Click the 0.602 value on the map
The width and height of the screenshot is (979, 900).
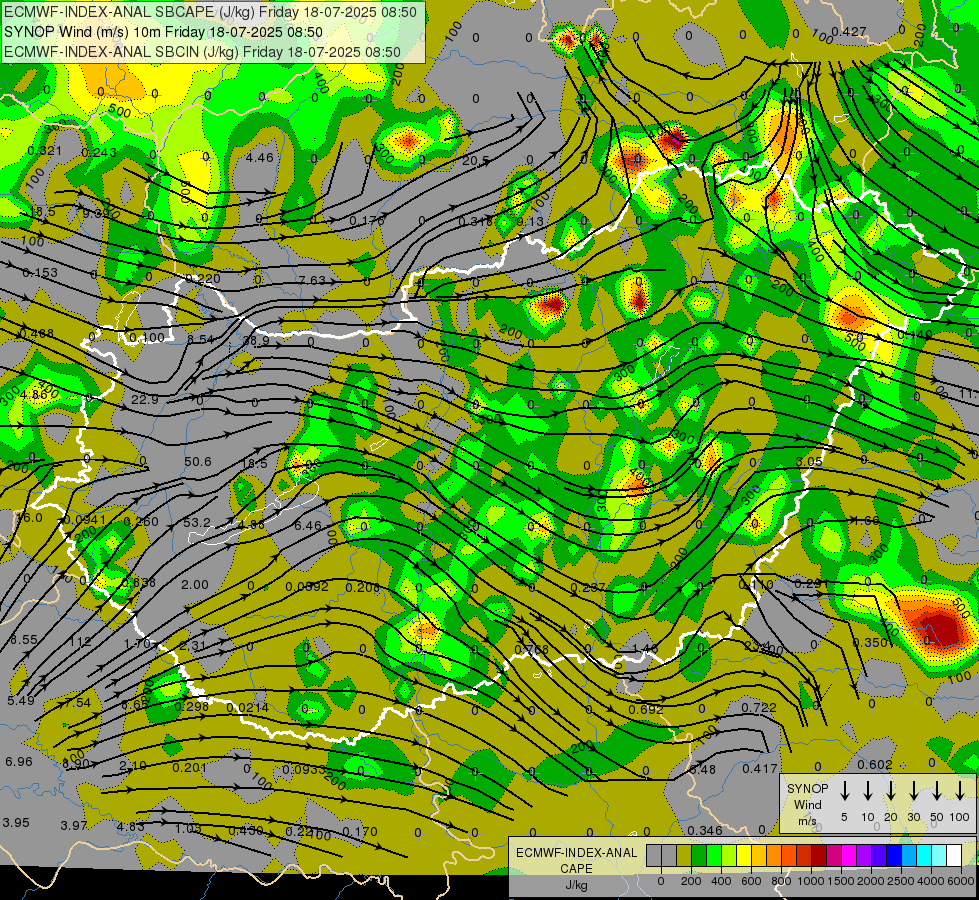[x=875, y=764]
